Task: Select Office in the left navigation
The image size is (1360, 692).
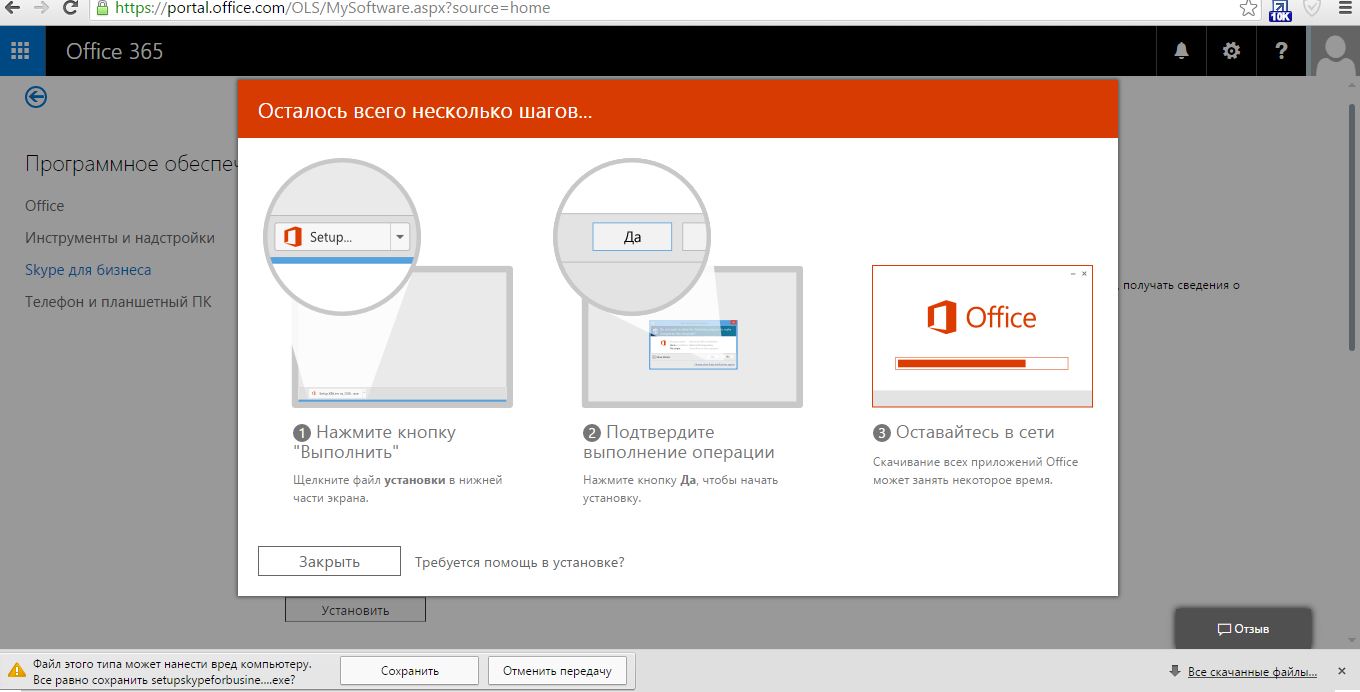Action: [45, 206]
